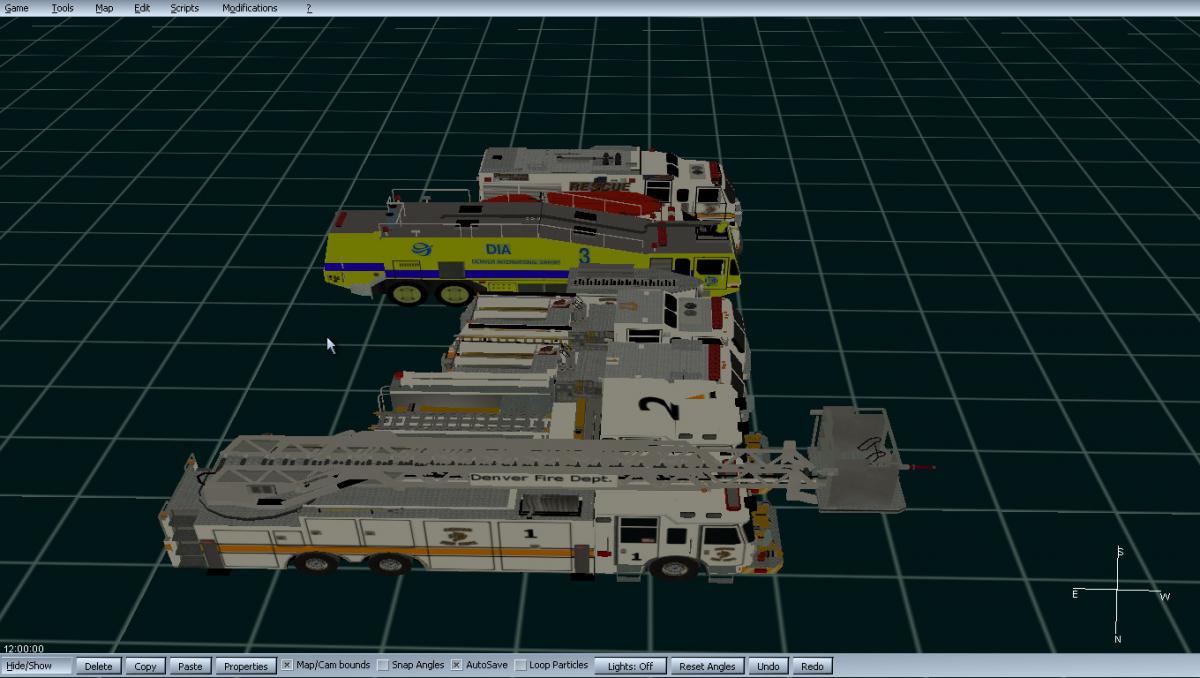Click the Reset Angles button
Viewport: 1200px width, 678px height.
[707, 666]
